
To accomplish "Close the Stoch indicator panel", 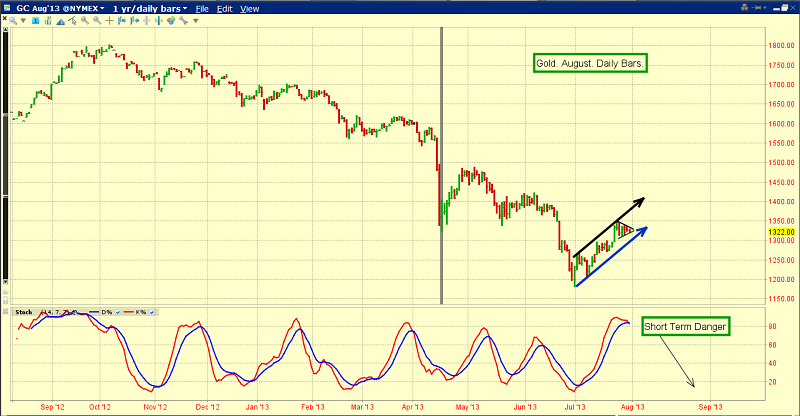I will pos(5,311).
